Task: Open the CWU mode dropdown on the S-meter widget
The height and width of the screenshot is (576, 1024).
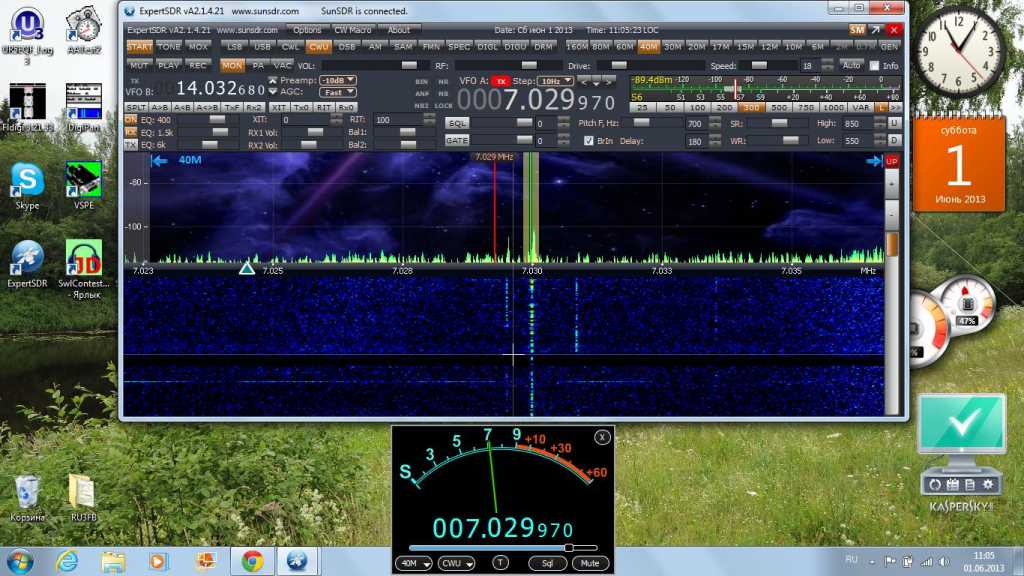Action: pos(456,563)
